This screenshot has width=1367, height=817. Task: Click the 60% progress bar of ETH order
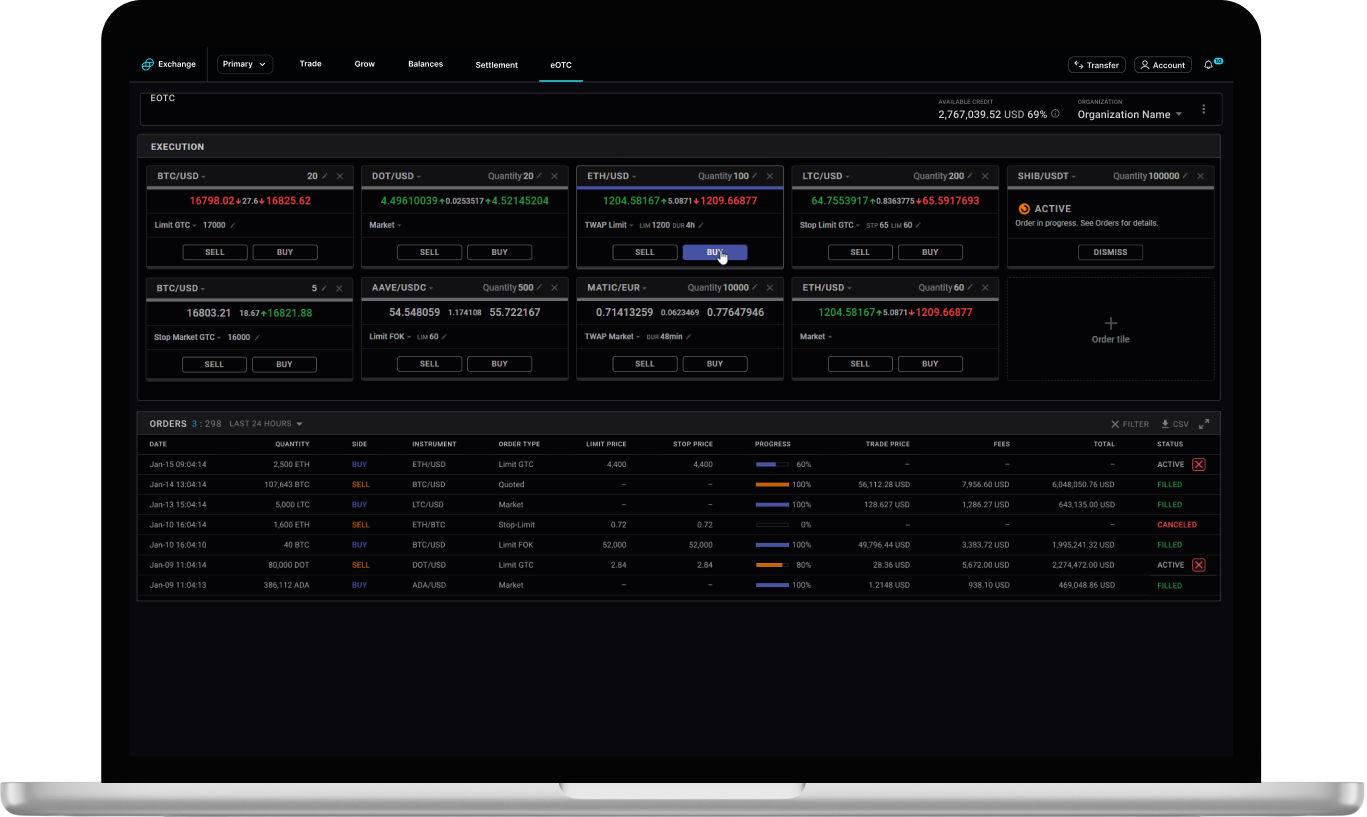coord(772,465)
